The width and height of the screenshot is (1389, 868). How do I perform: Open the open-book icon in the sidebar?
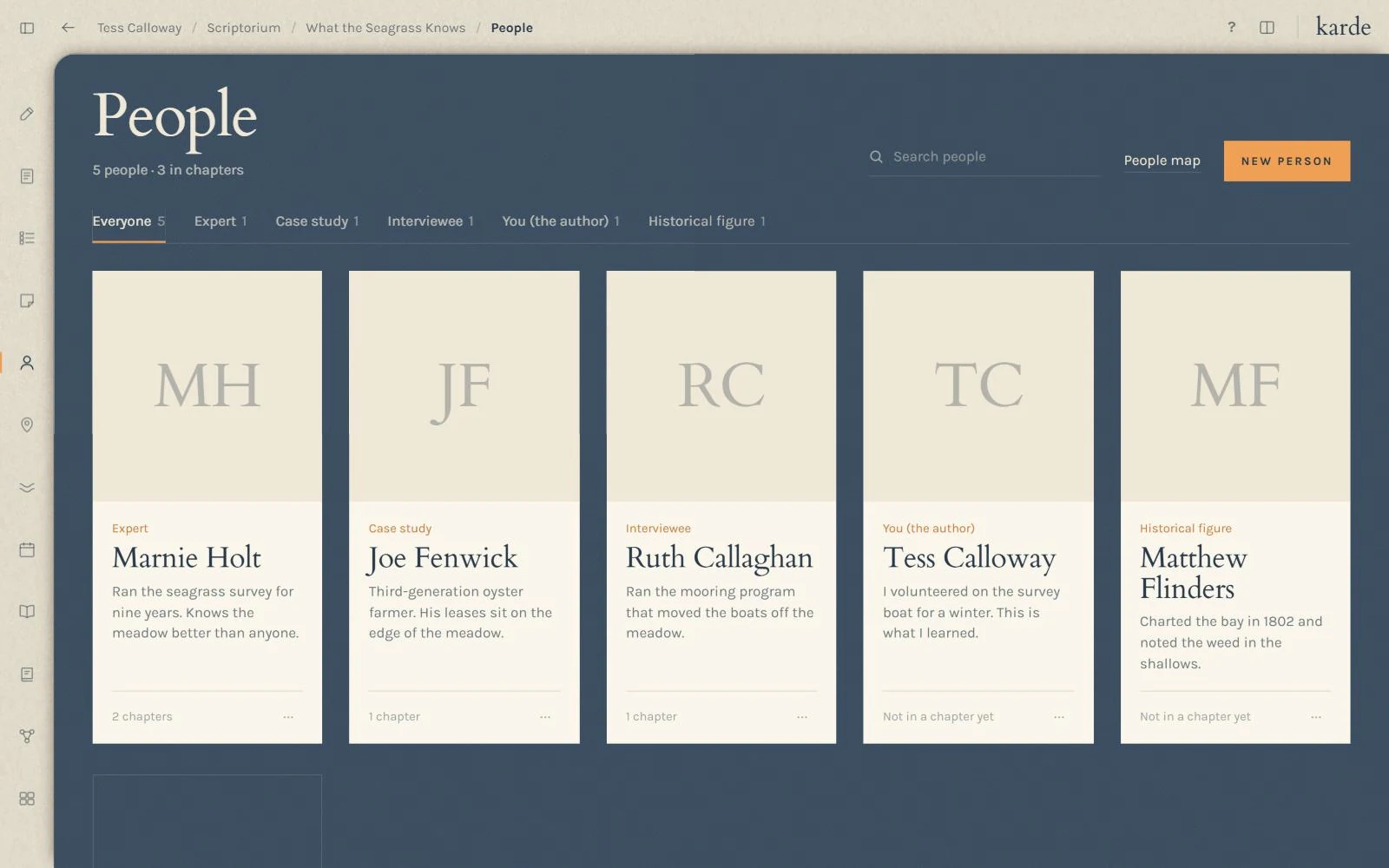click(27, 612)
